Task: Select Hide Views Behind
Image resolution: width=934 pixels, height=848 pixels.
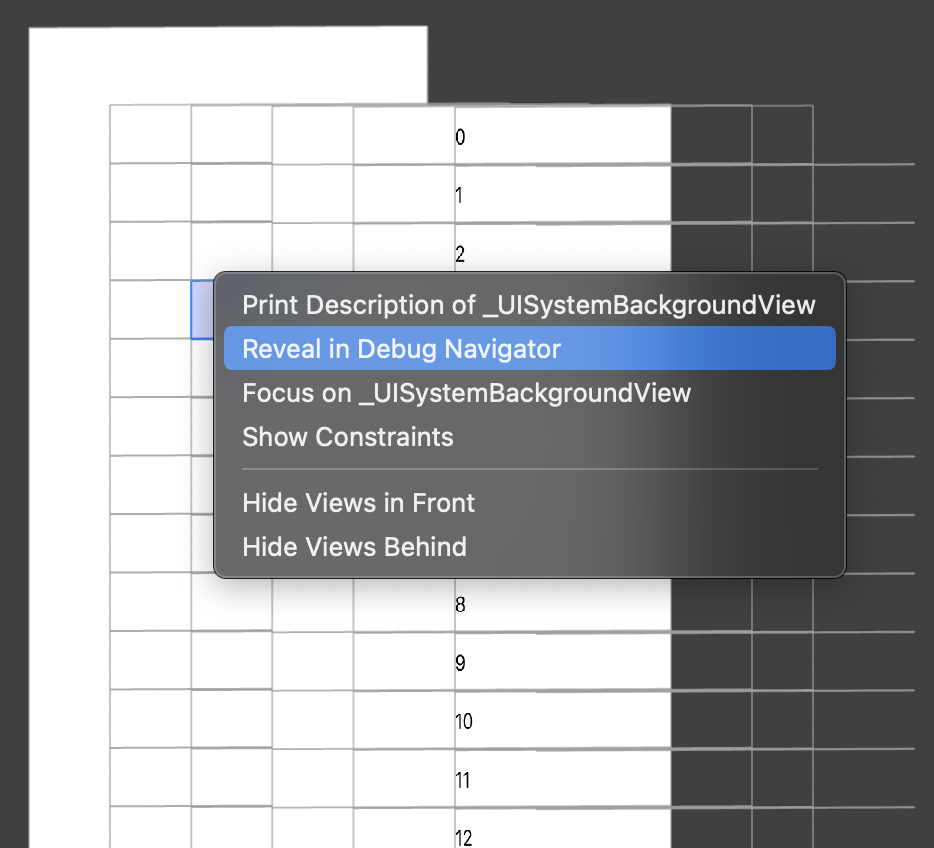Action: 530,547
